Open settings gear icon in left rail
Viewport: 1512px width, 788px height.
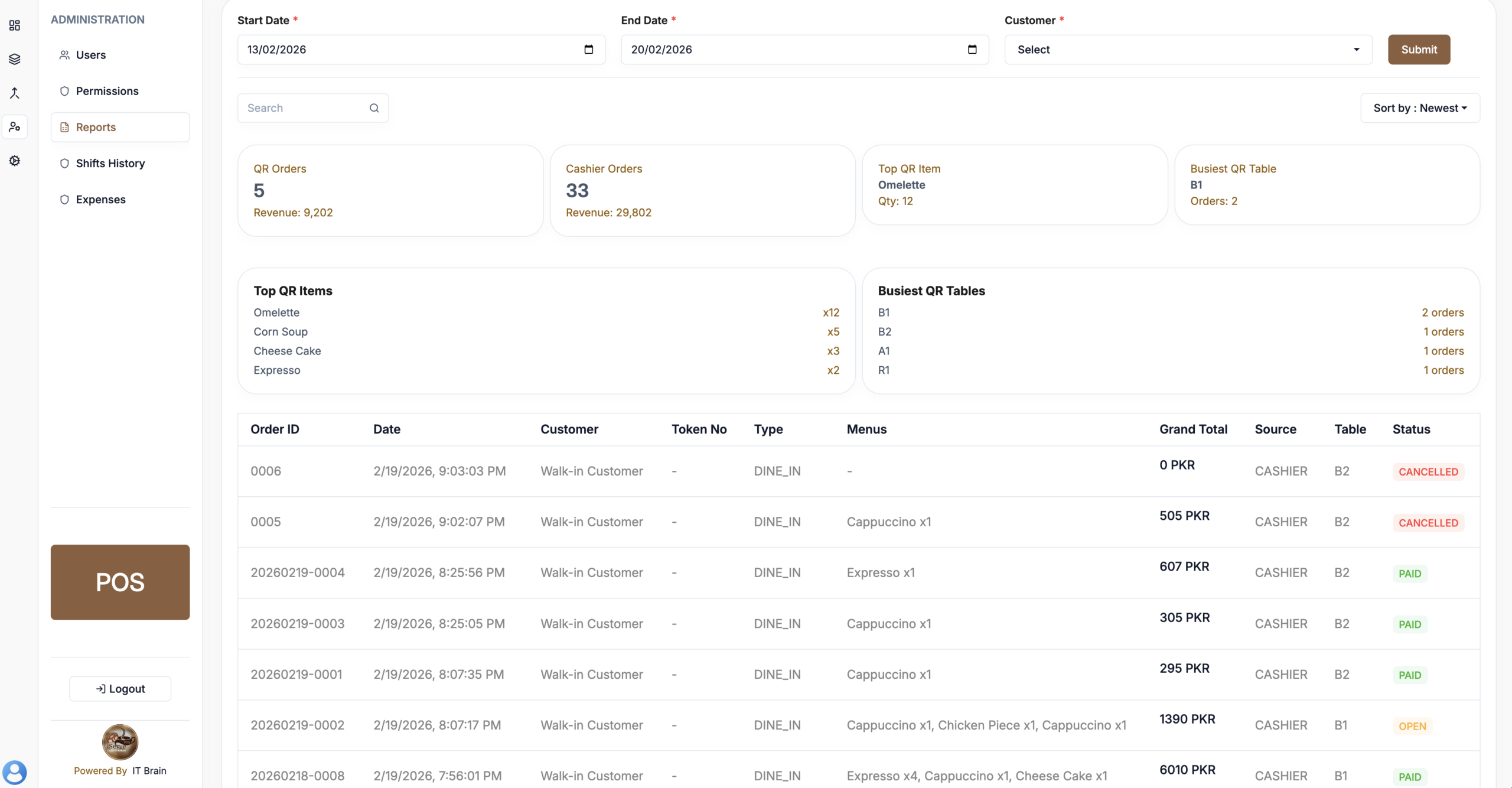pos(15,161)
